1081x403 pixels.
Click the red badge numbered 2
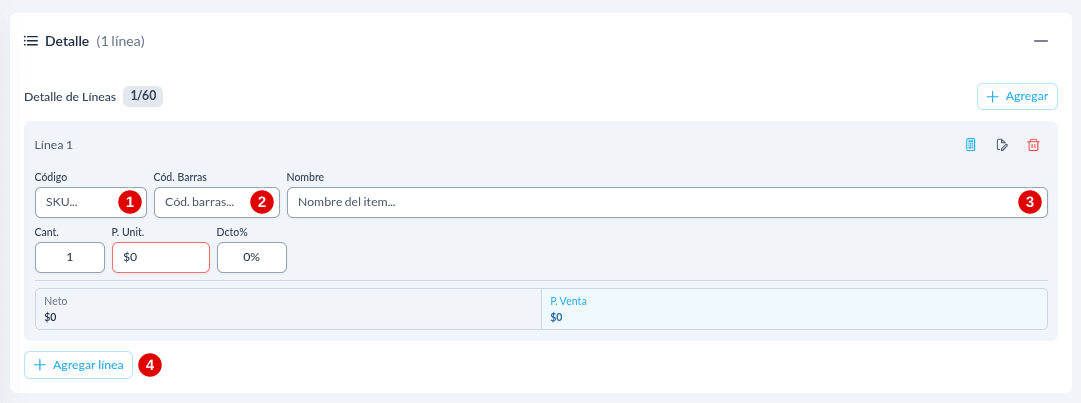coord(261,202)
